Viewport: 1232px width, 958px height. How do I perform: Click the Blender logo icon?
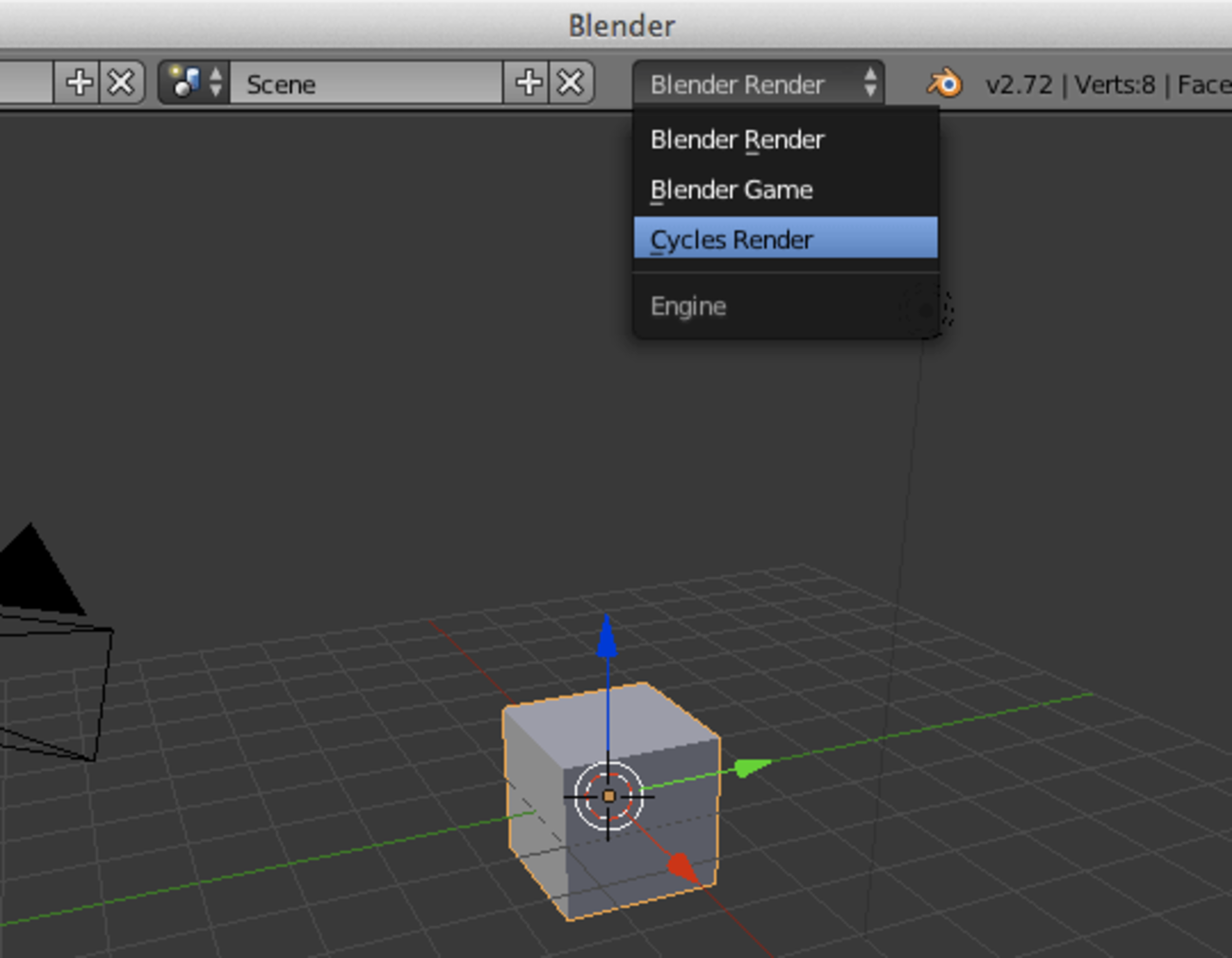click(944, 83)
